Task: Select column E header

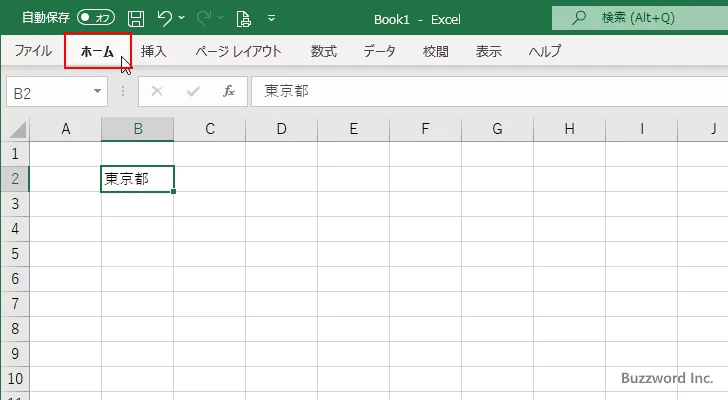Action: [x=353, y=129]
